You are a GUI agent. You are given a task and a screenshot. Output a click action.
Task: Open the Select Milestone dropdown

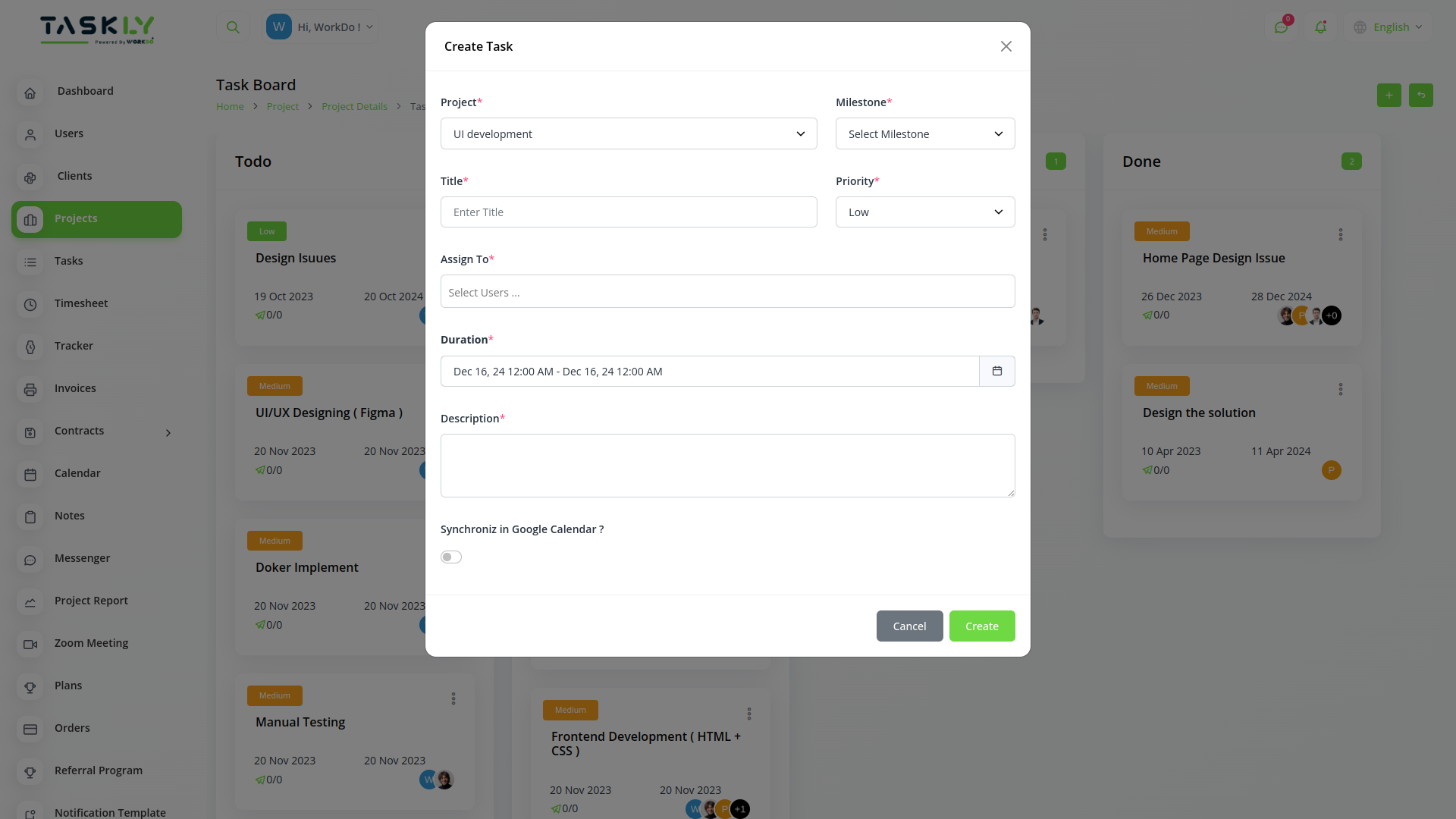coord(925,133)
